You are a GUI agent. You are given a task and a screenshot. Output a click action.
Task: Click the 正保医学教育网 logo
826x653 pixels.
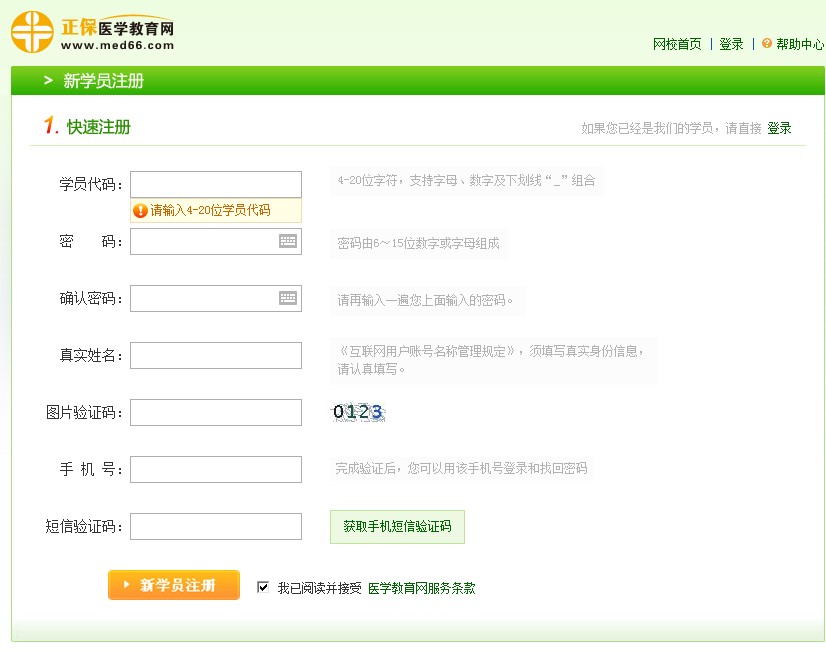(x=93, y=31)
